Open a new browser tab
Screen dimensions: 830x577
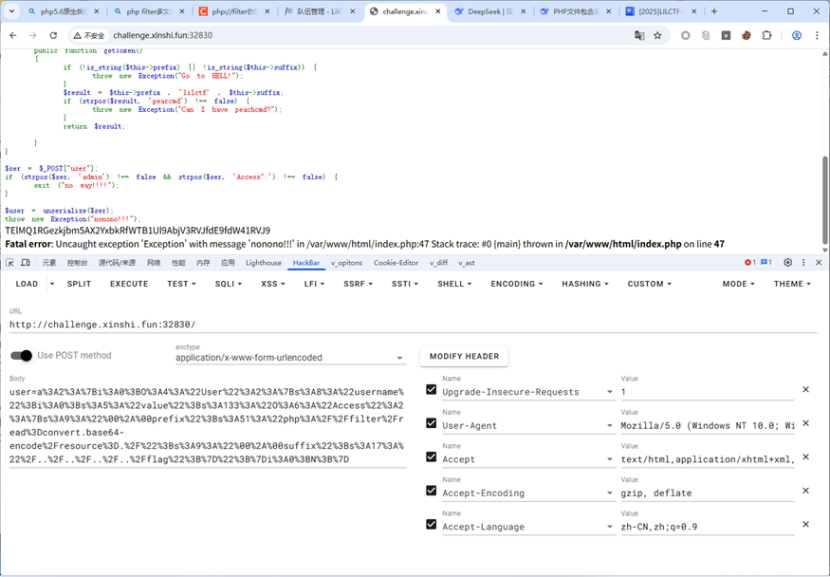pos(714,12)
